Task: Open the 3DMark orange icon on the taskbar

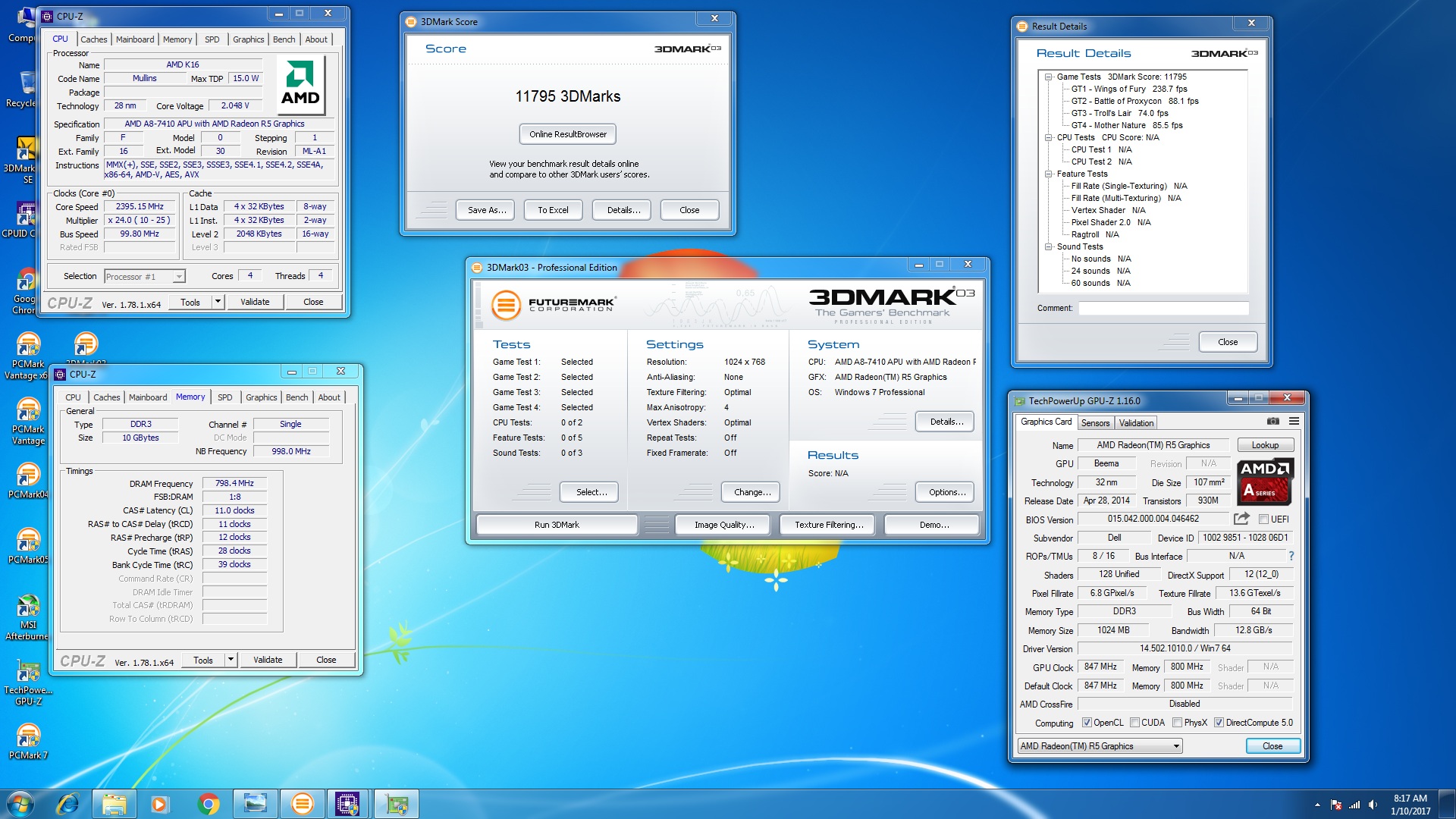Action: click(x=302, y=804)
